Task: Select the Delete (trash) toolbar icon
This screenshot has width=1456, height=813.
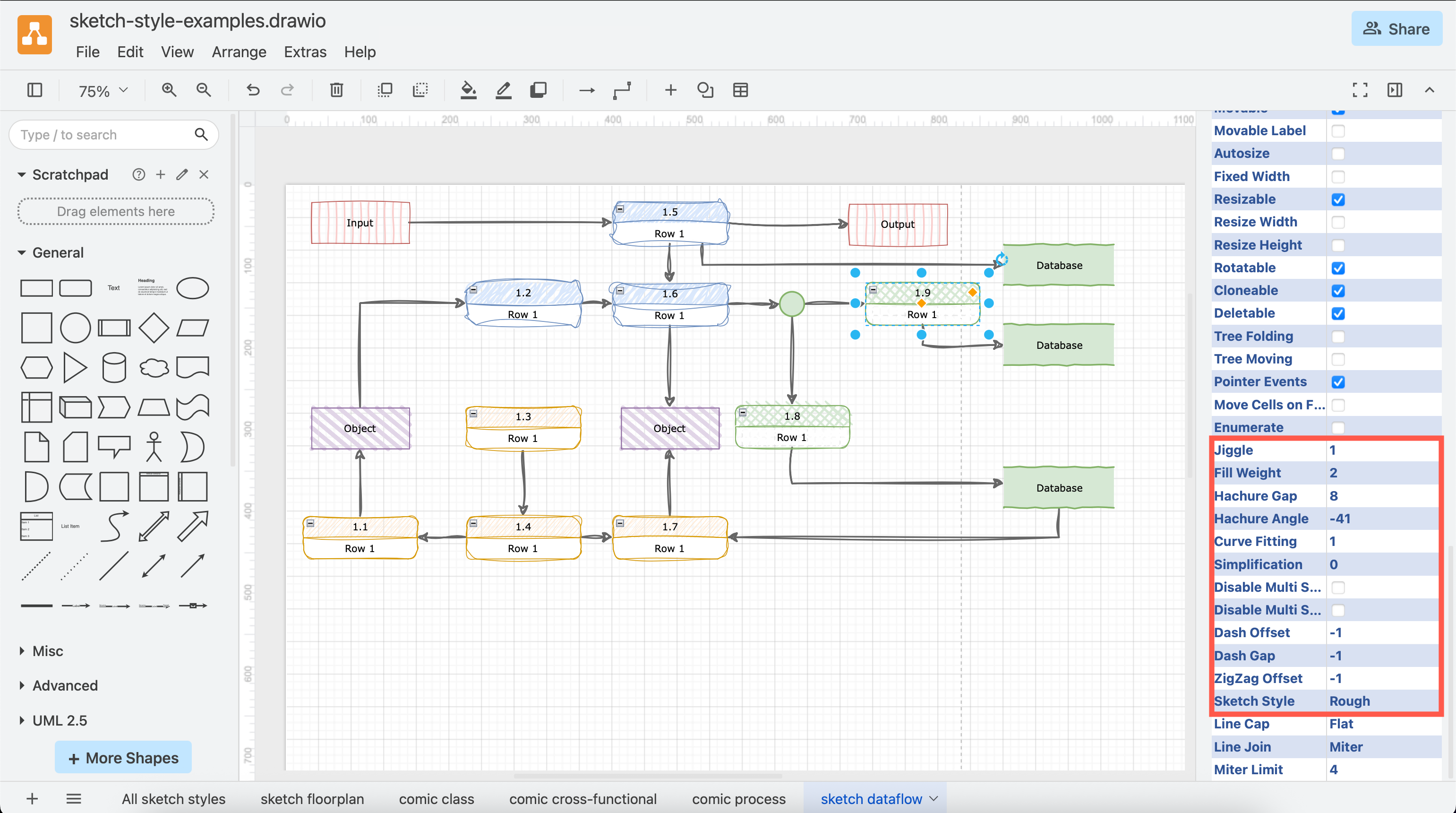Action: pos(336,90)
